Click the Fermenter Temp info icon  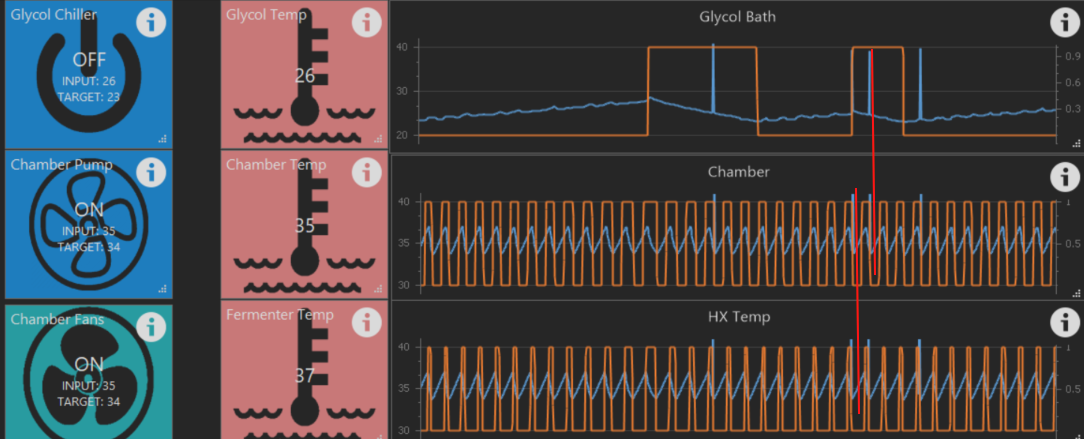coord(367,322)
